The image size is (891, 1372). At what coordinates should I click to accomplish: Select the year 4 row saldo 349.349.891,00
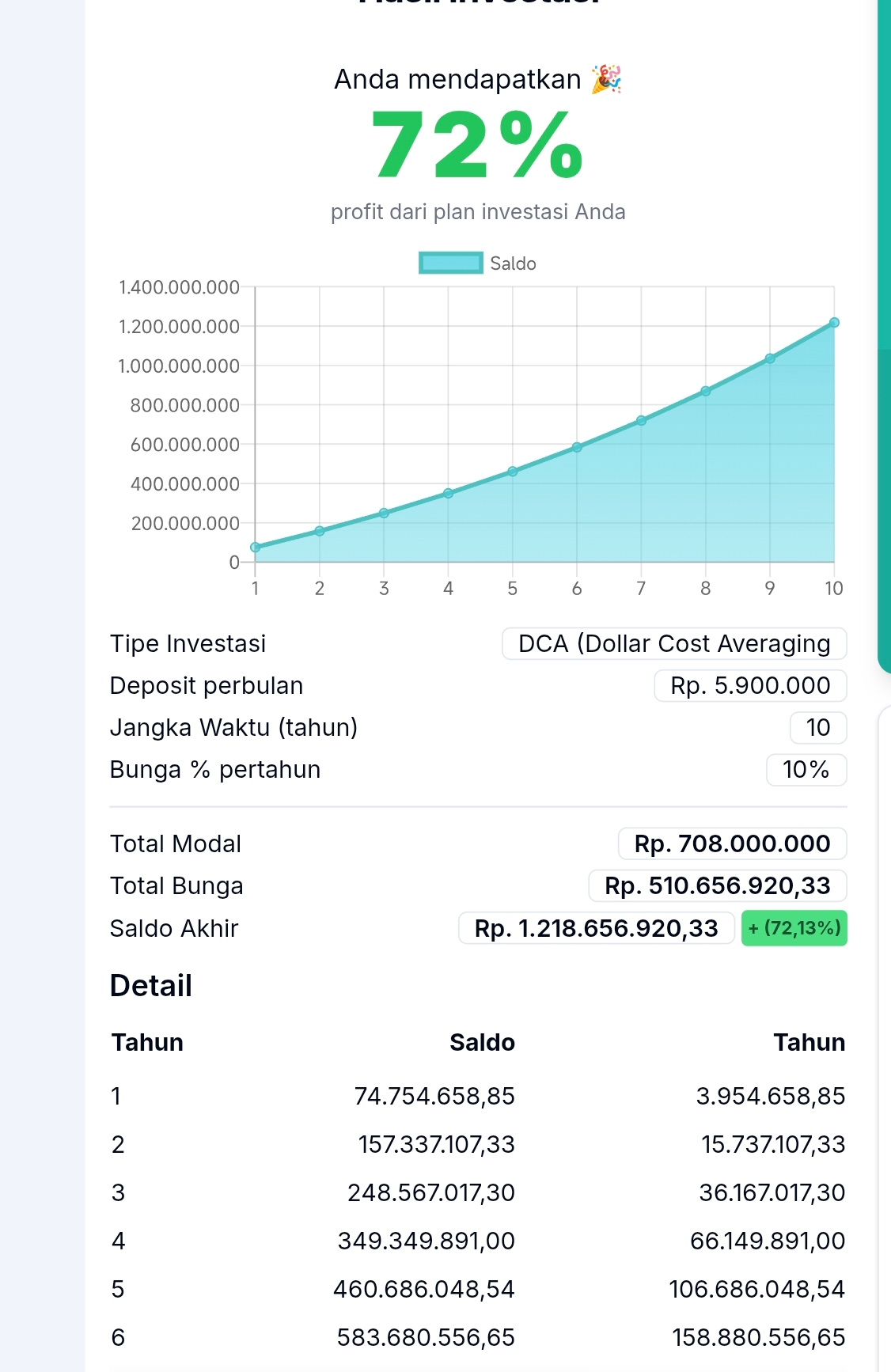pyautogui.click(x=426, y=1241)
